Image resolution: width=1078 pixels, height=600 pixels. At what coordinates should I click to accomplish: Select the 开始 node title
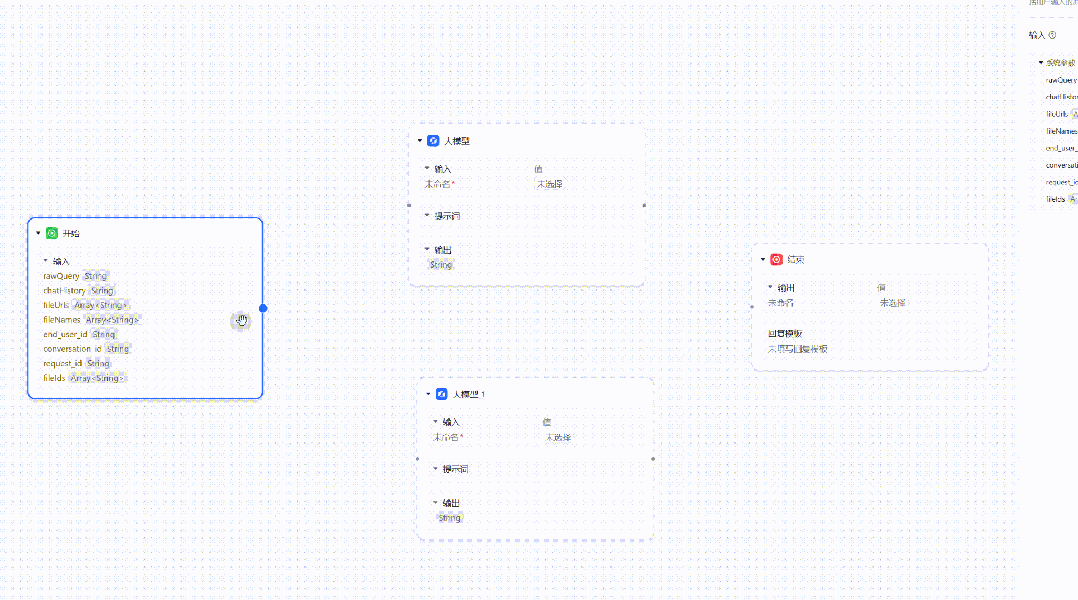point(71,234)
